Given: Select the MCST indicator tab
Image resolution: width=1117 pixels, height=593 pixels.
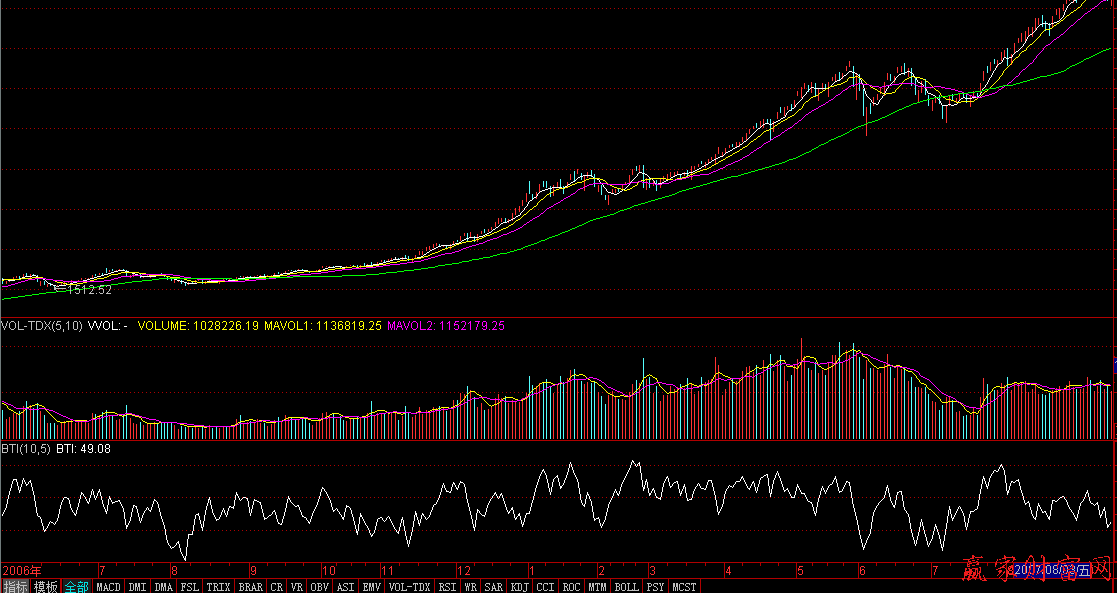Looking at the screenshot, I should 684,587.
